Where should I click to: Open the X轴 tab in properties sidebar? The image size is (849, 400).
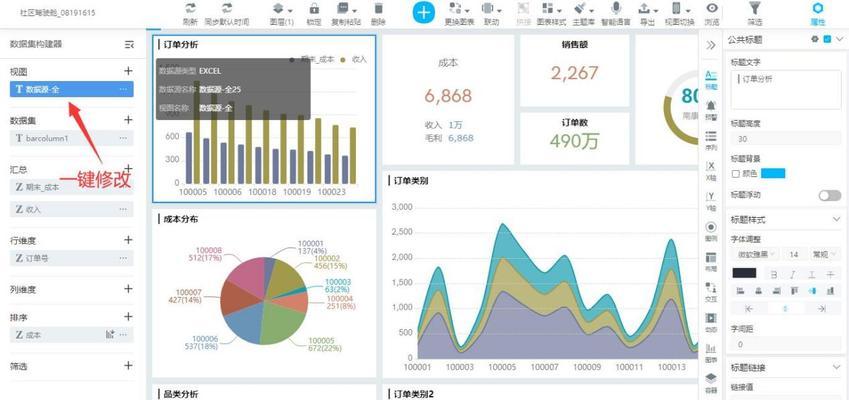click(711, 170)
